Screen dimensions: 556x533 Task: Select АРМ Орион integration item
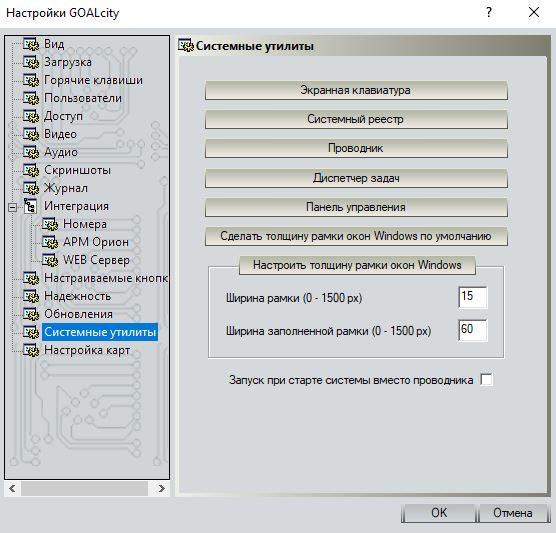(96, 242)
